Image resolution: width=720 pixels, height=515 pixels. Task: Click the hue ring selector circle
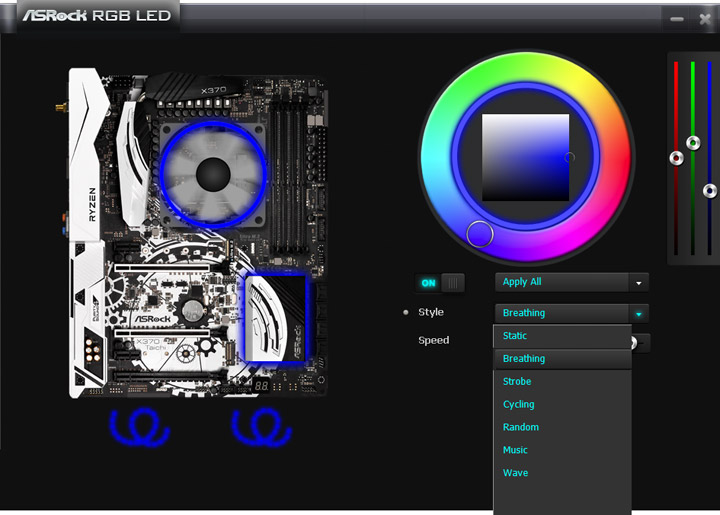click(x=479, y=234)
